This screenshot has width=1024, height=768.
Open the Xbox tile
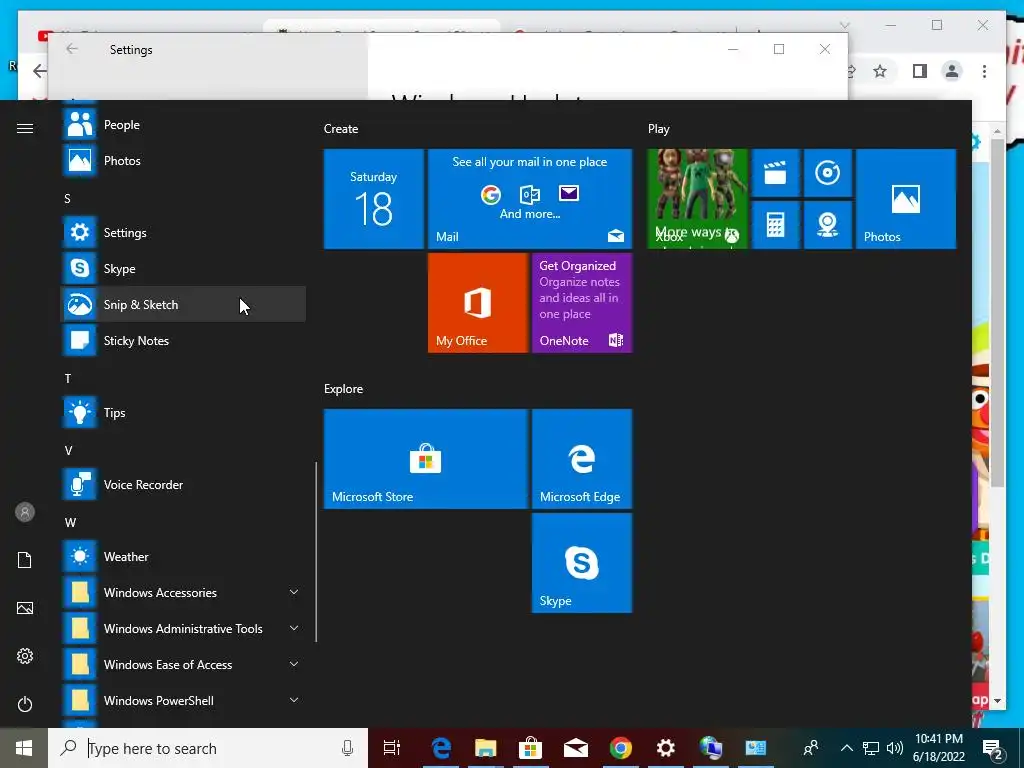pyautogui.click(x=697, y=199)
